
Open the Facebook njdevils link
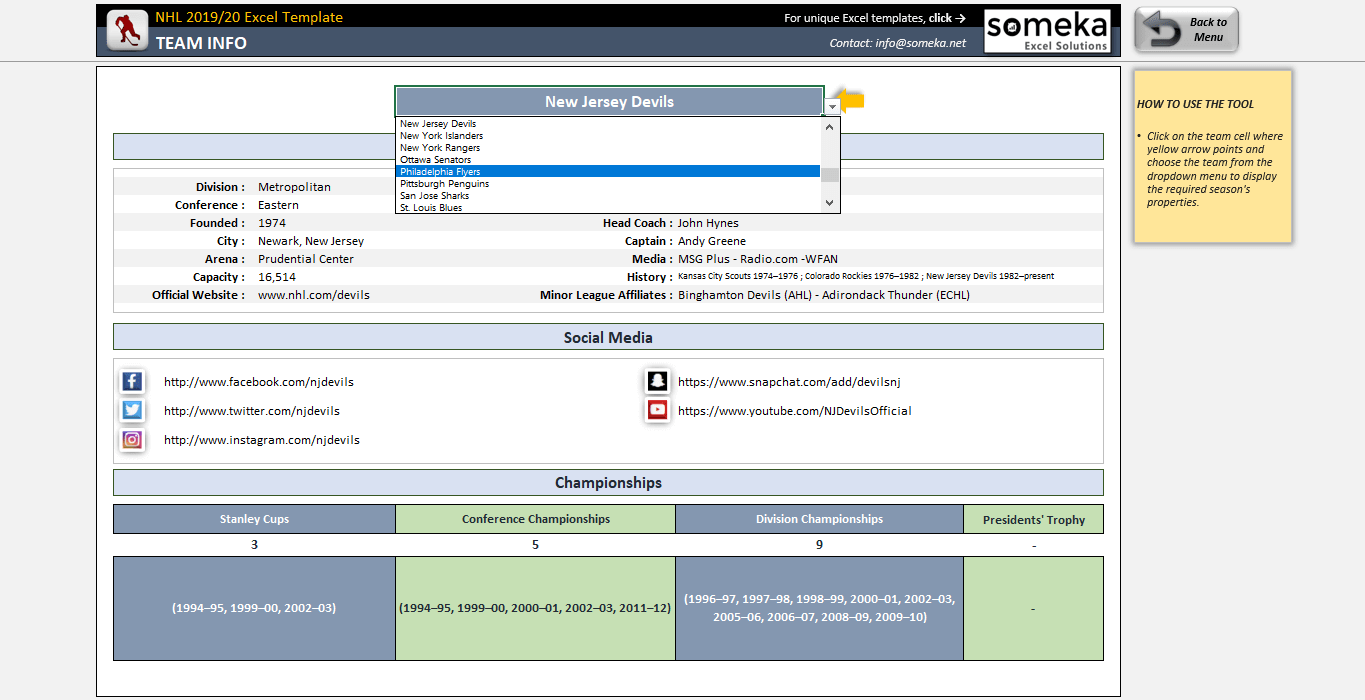tap(258, 382)
